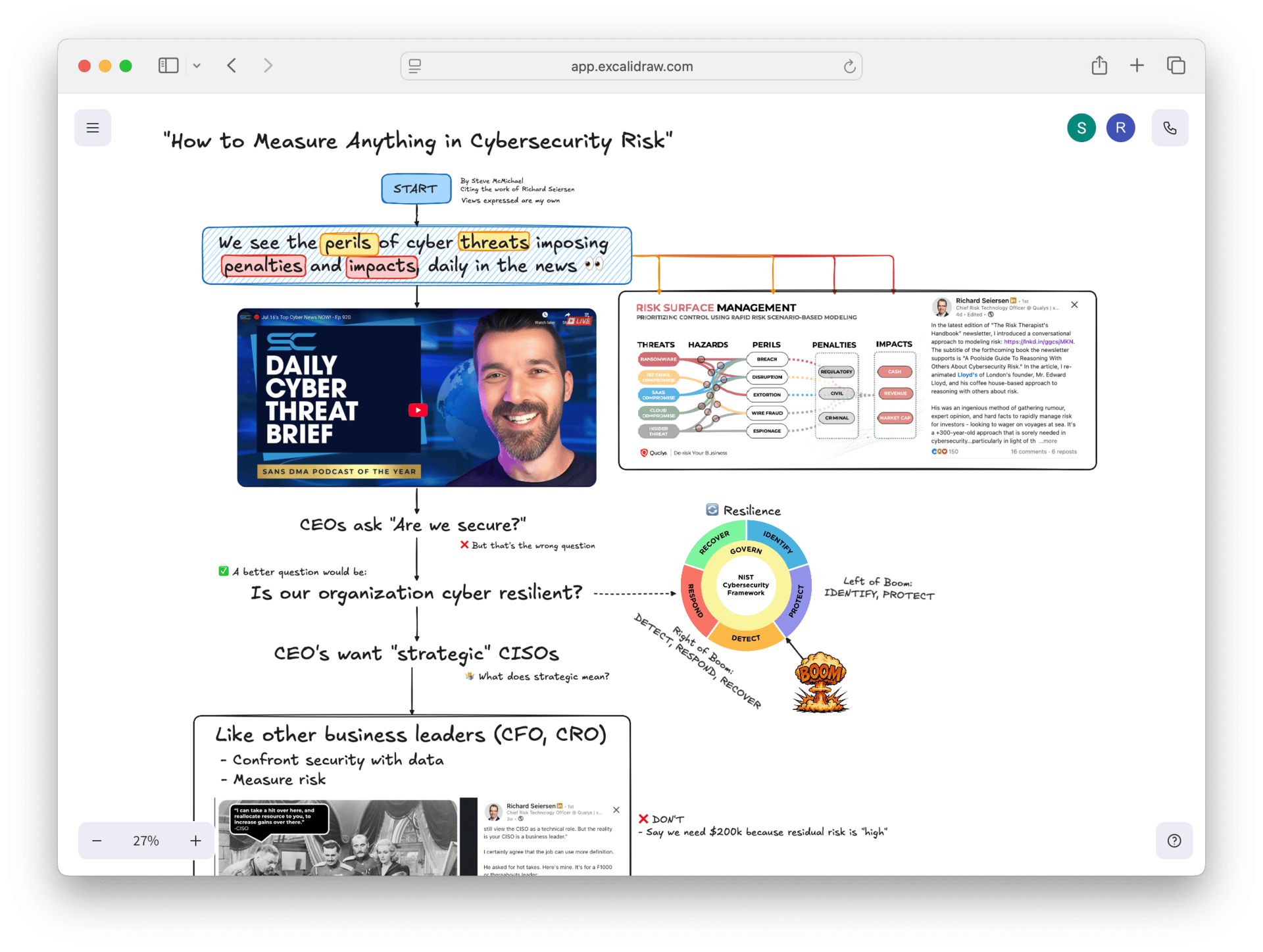The image size is (1263, 952).
Task: Open the help question mark button
Action: click(1174, 840)
